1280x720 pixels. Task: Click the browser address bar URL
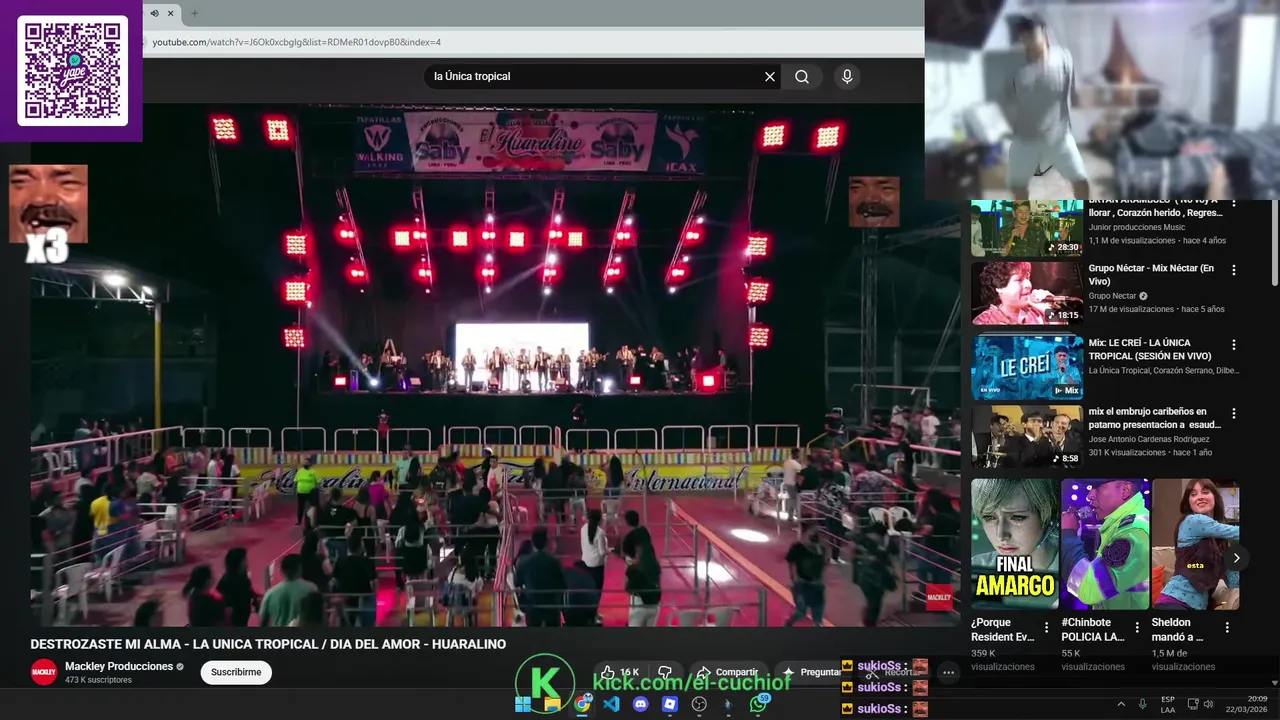[x=296, y=42]
